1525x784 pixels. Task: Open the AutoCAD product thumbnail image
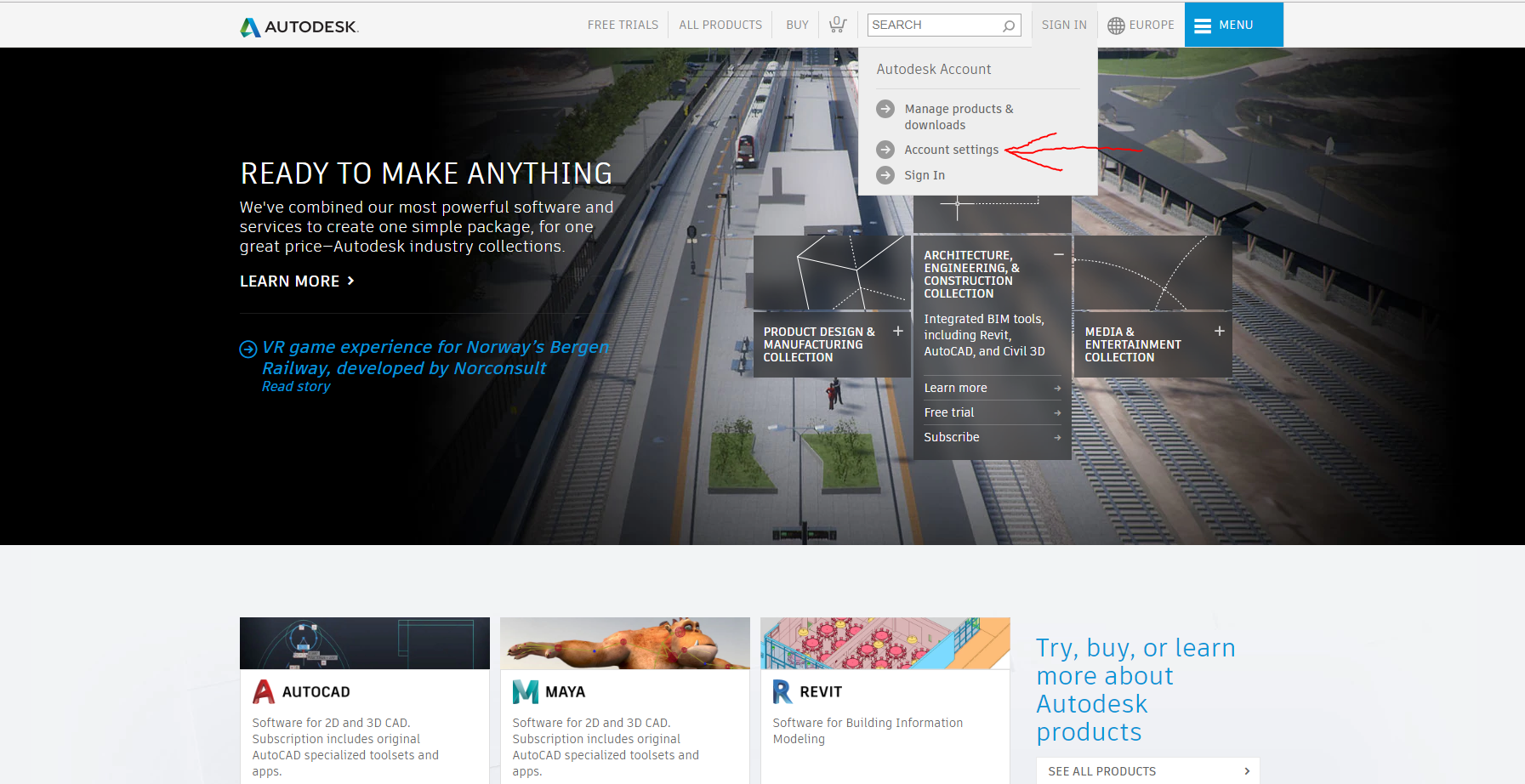coord(365,644)
